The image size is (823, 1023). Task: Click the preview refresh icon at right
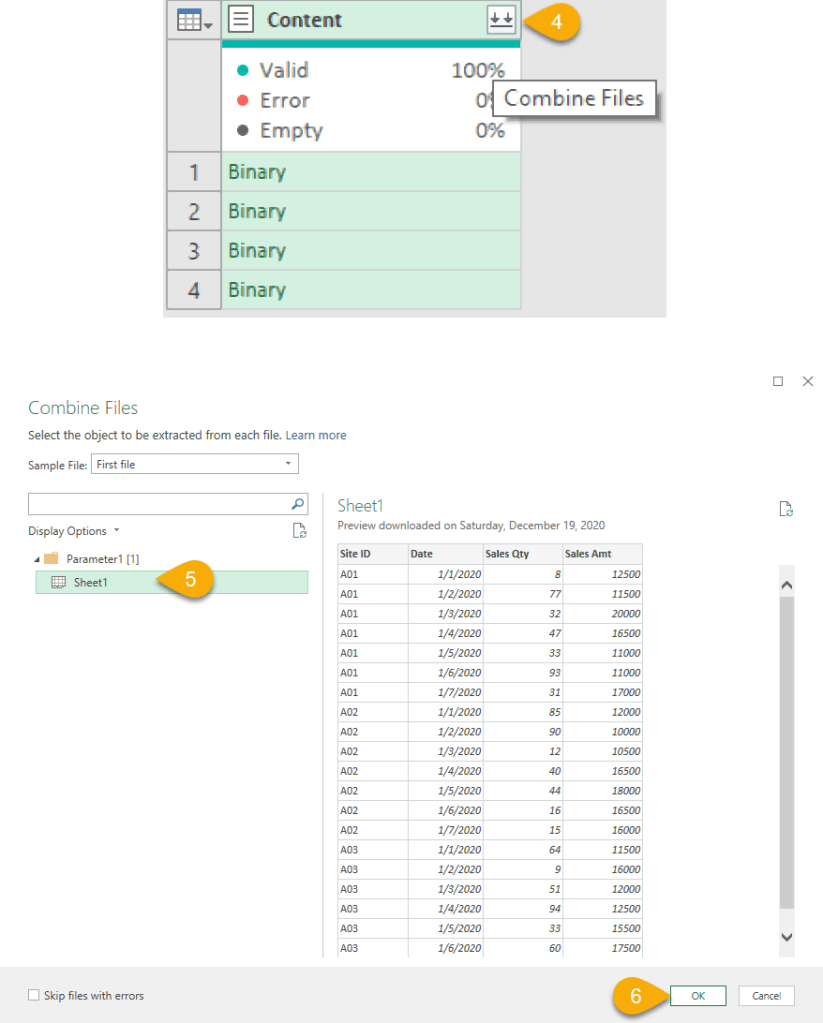click(x=786, y=509)
